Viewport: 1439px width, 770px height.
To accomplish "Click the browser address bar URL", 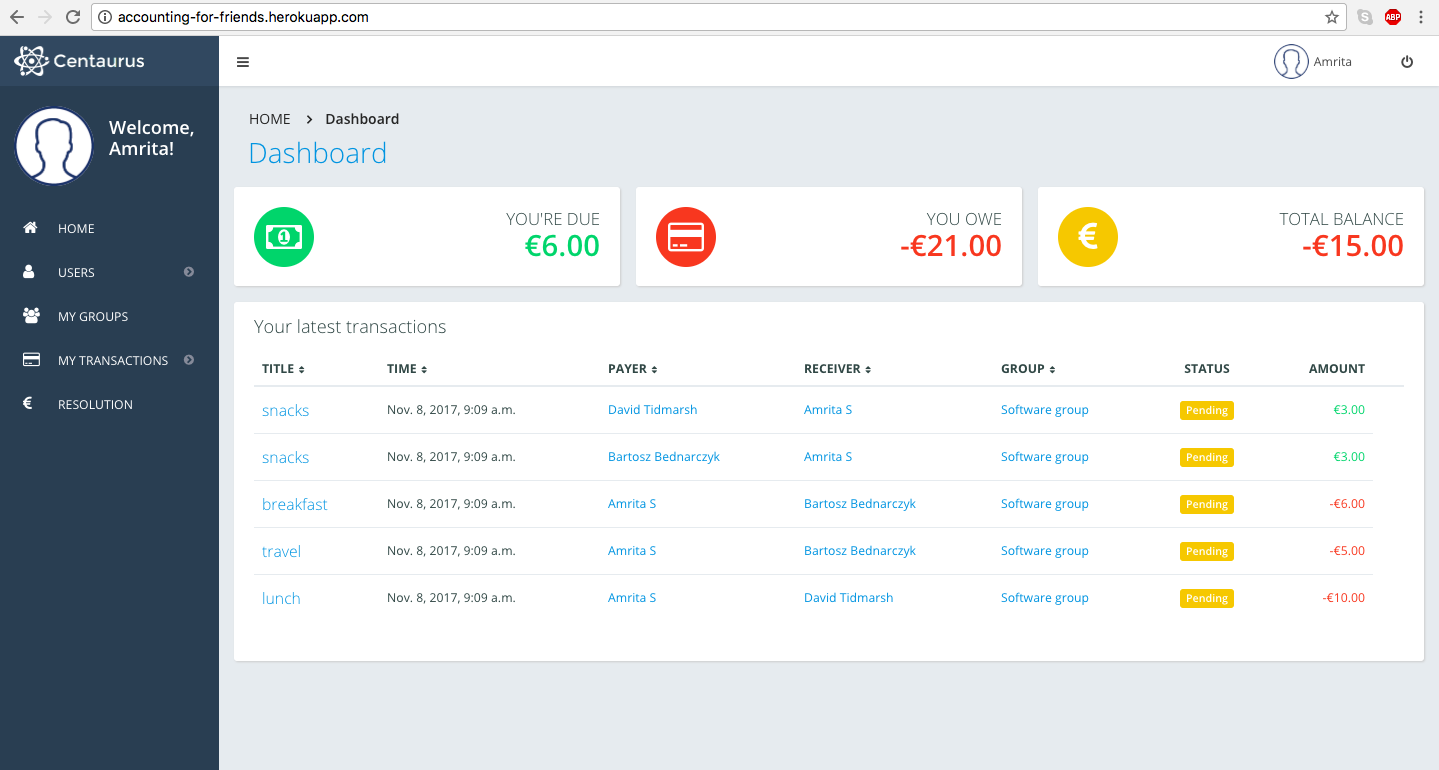I will pyautogui.click(x=243, y=17).
